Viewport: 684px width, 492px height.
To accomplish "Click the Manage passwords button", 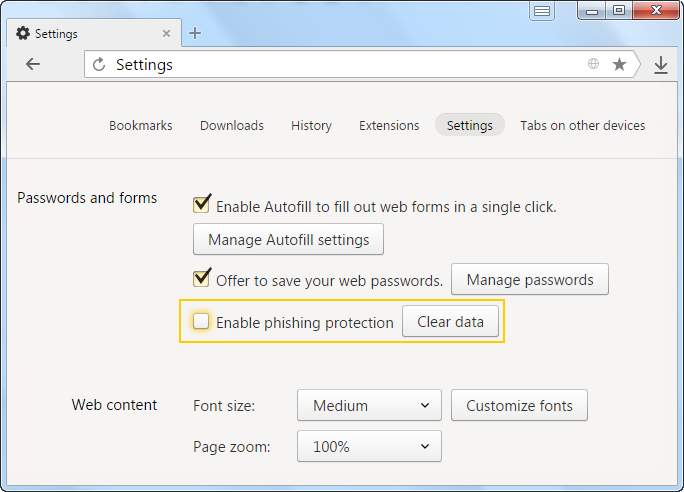I will [x=530, y=279].
